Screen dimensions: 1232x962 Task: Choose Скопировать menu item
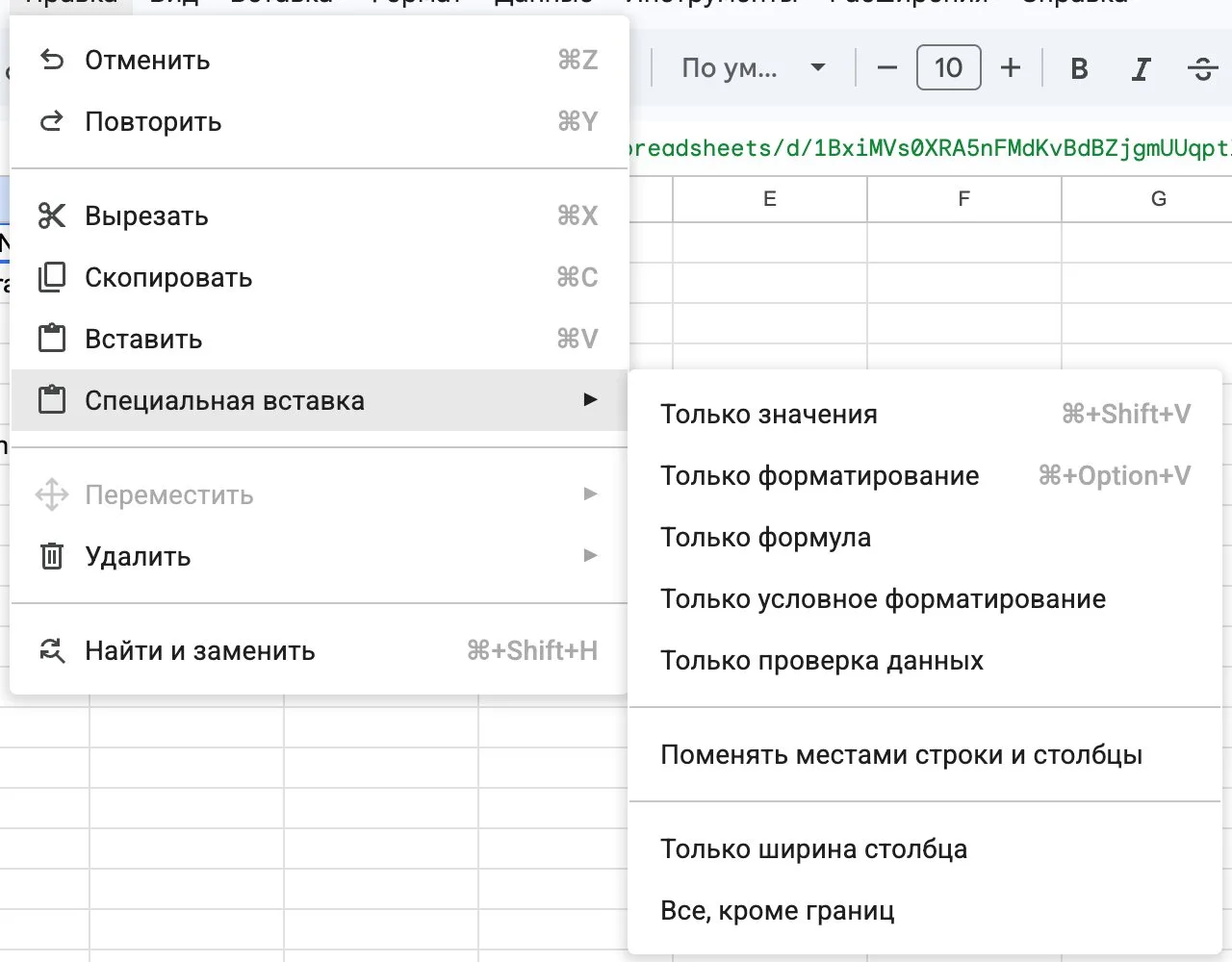[319, 277]
